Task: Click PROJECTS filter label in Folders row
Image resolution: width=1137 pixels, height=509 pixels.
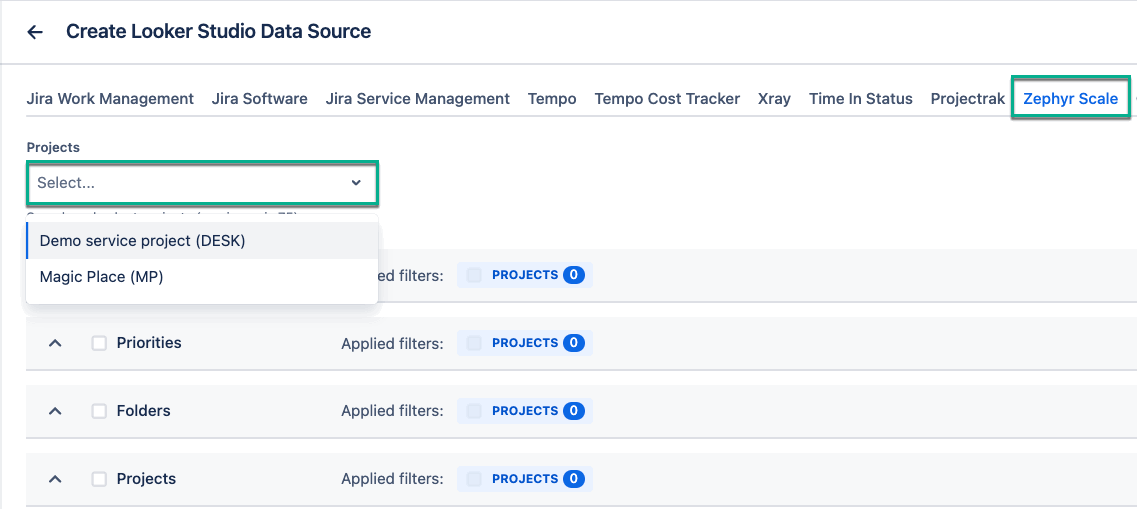Action: point(525,411)
